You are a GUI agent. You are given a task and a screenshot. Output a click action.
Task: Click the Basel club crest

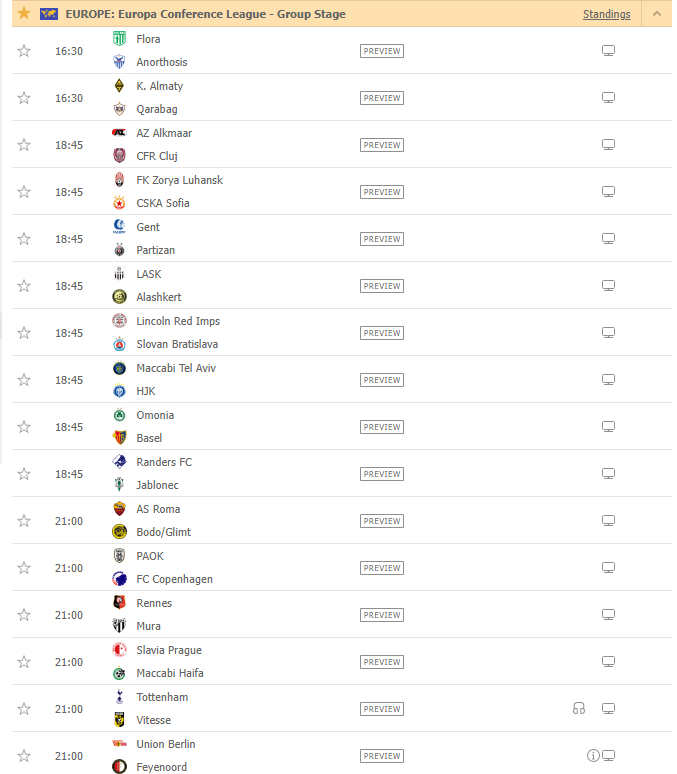[x=119, y=438]
